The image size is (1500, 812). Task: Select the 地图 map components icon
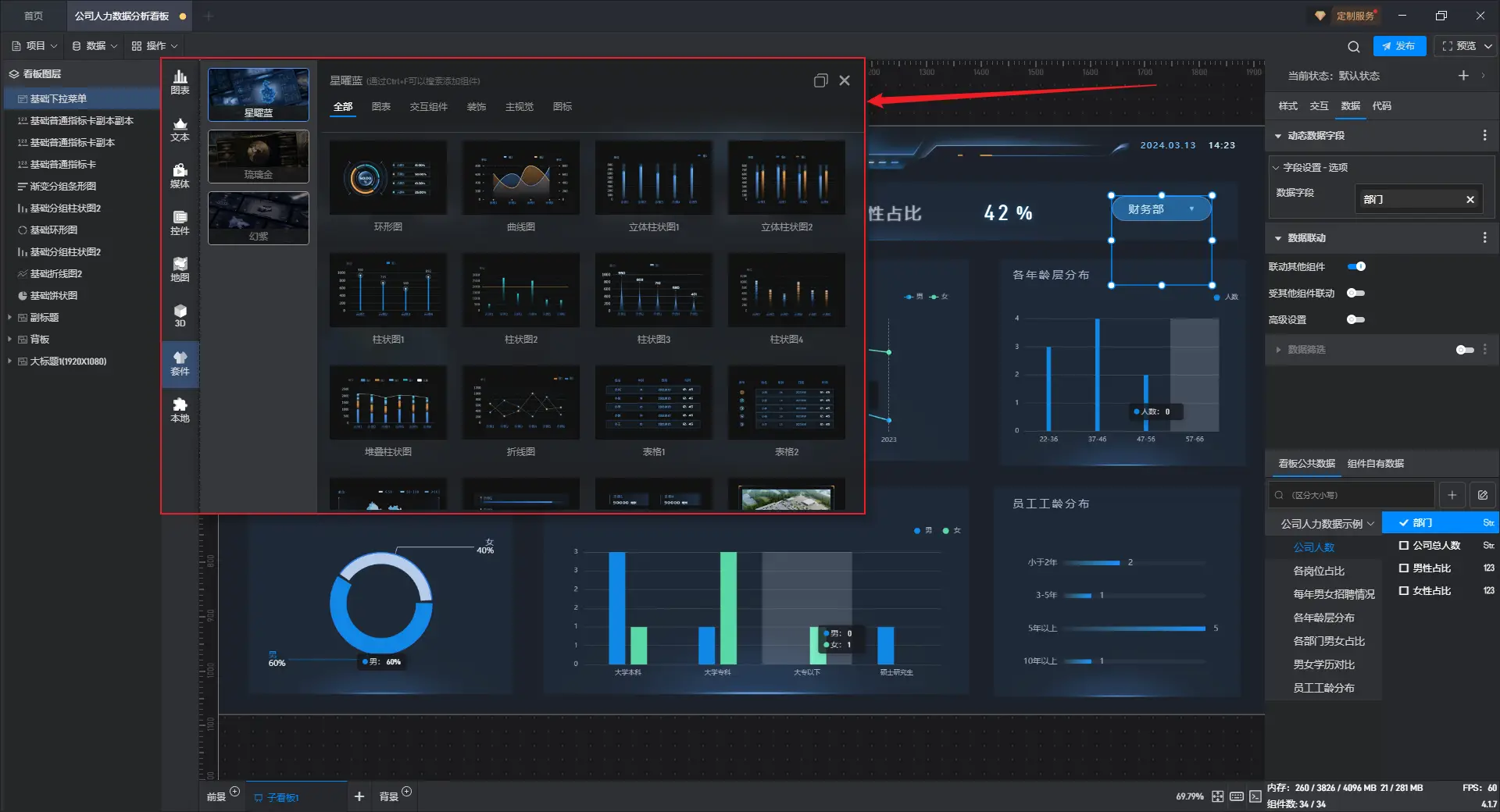click(x=180, y=269)
